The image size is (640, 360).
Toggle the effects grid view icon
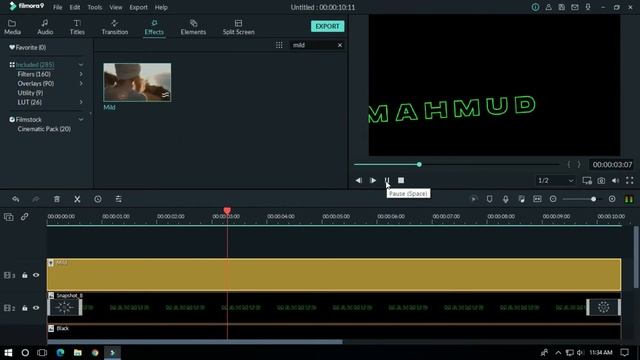pyautogui.click(x=279, y=45)
